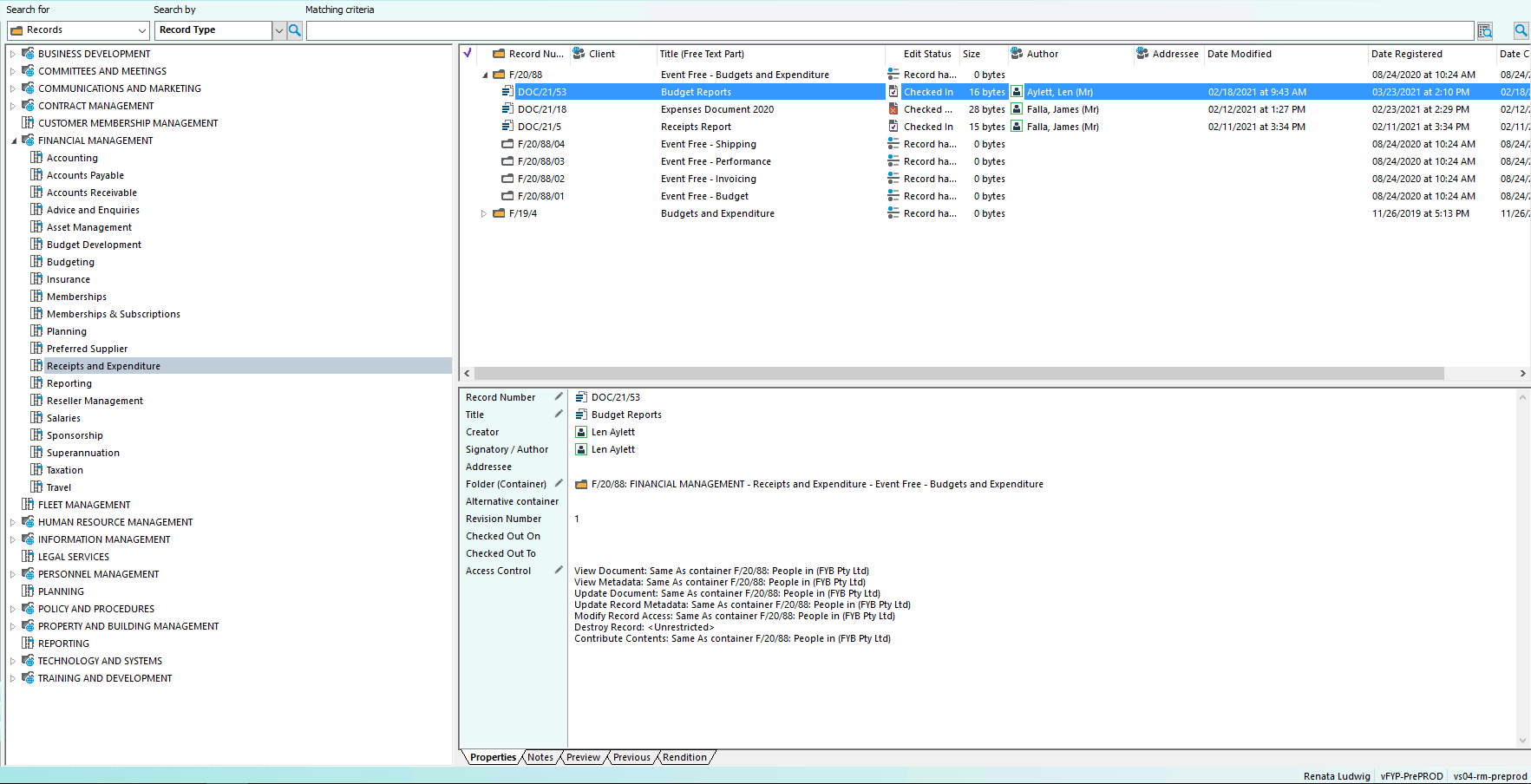1531x784 pixels.
Task: Click the red checked-out icon on DOC/21/18 row
Action: point(893,108)
